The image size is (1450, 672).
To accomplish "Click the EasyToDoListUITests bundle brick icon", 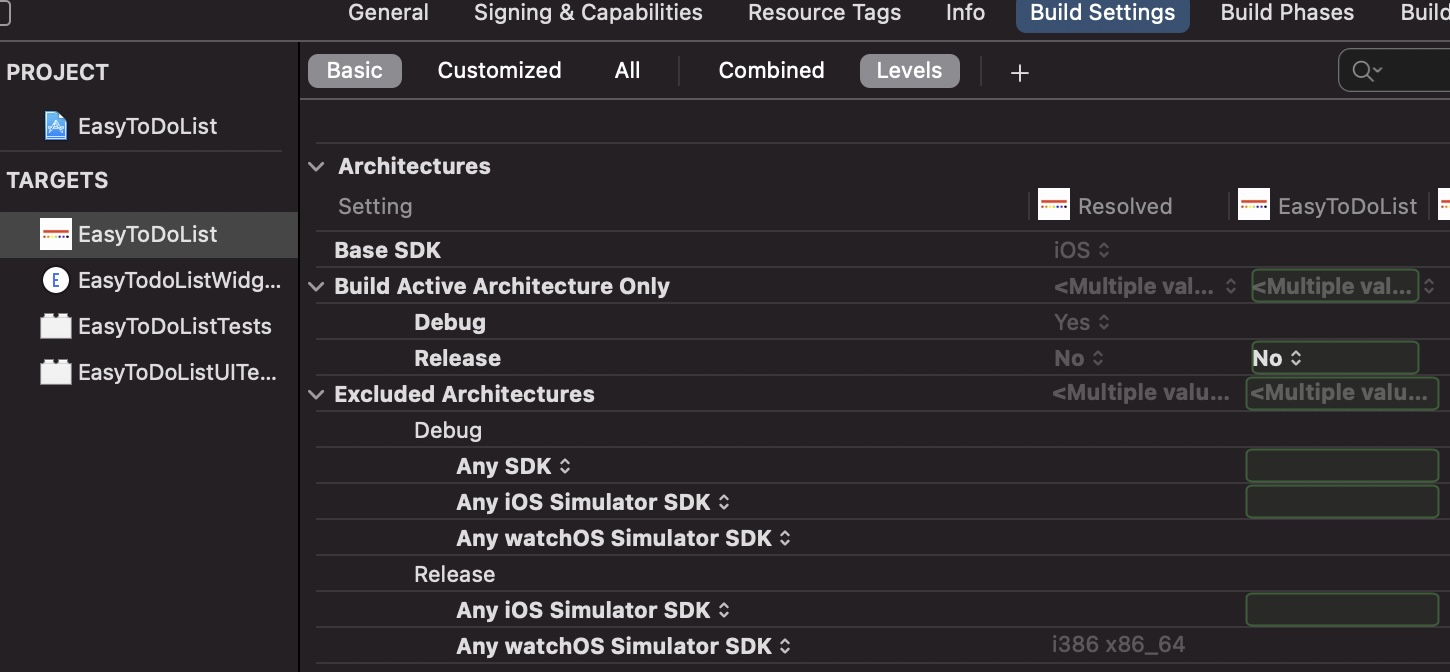I will point(56,372).
